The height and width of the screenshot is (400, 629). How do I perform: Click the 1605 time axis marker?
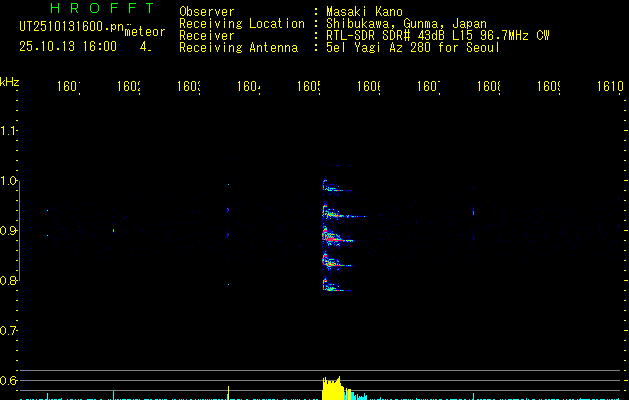click(309, 86)
